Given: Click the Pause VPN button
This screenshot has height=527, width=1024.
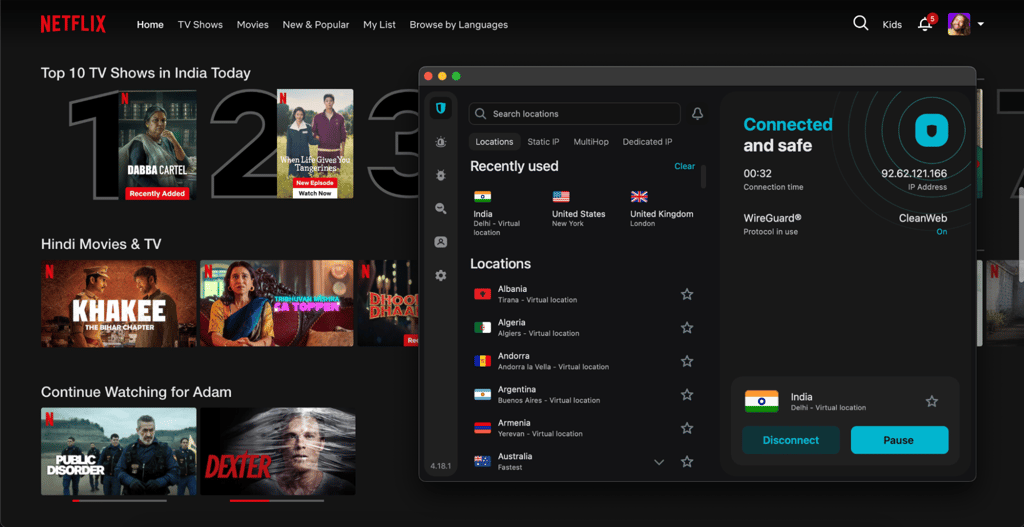Looking at the screenshot, I should (899, 440).
